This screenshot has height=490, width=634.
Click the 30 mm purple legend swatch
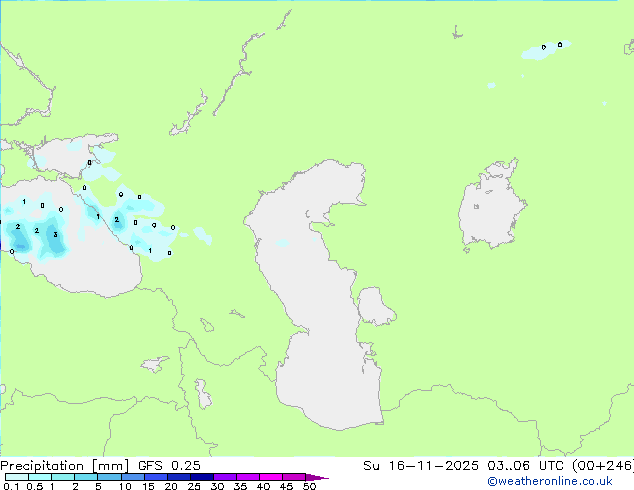tap(224, 477)
